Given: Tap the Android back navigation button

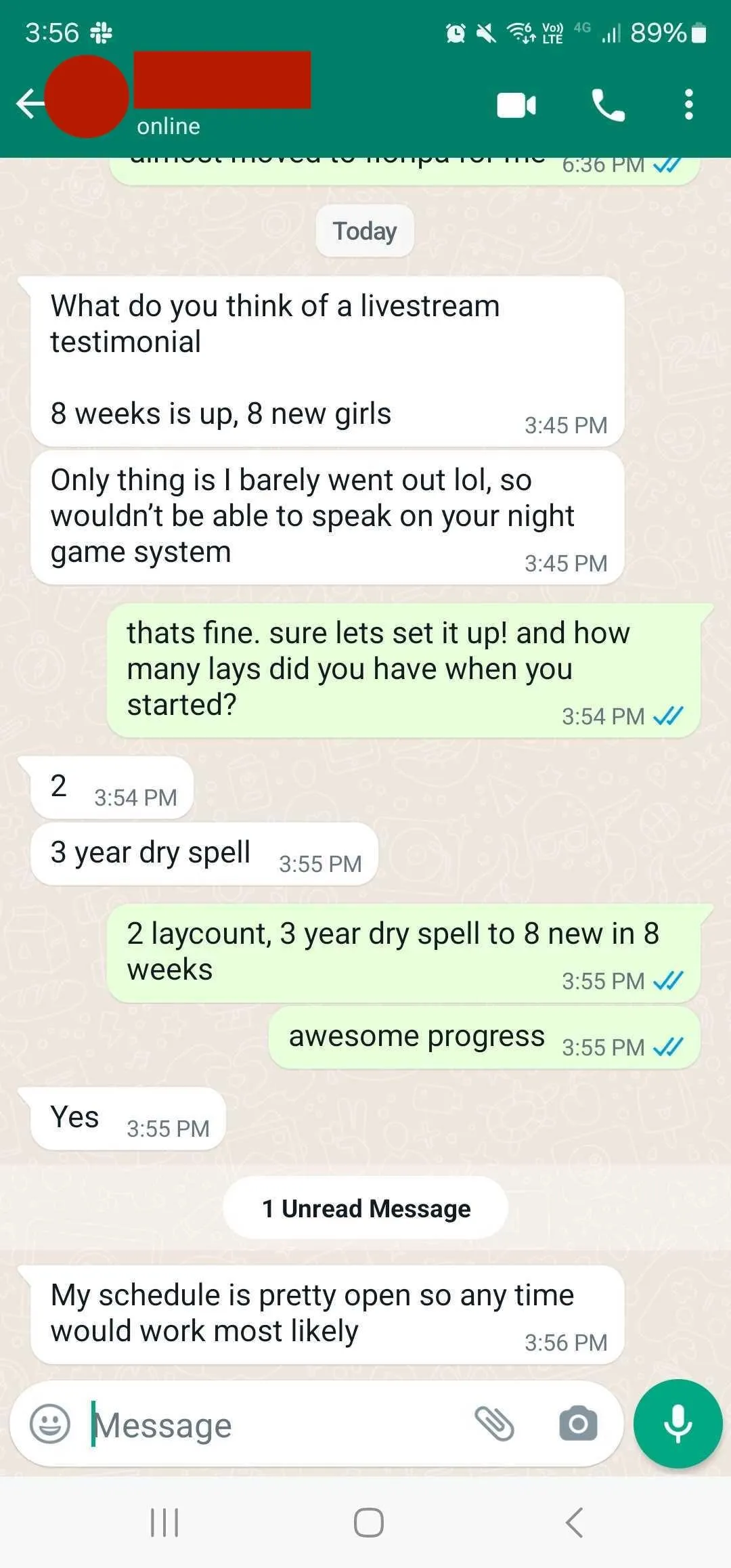Looking at the screenshot, I should (574, 1523).
